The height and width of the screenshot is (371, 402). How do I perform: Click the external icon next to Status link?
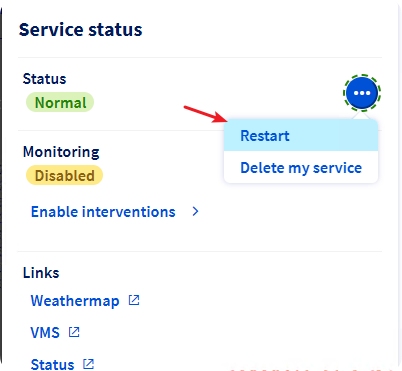pos(89,364)
